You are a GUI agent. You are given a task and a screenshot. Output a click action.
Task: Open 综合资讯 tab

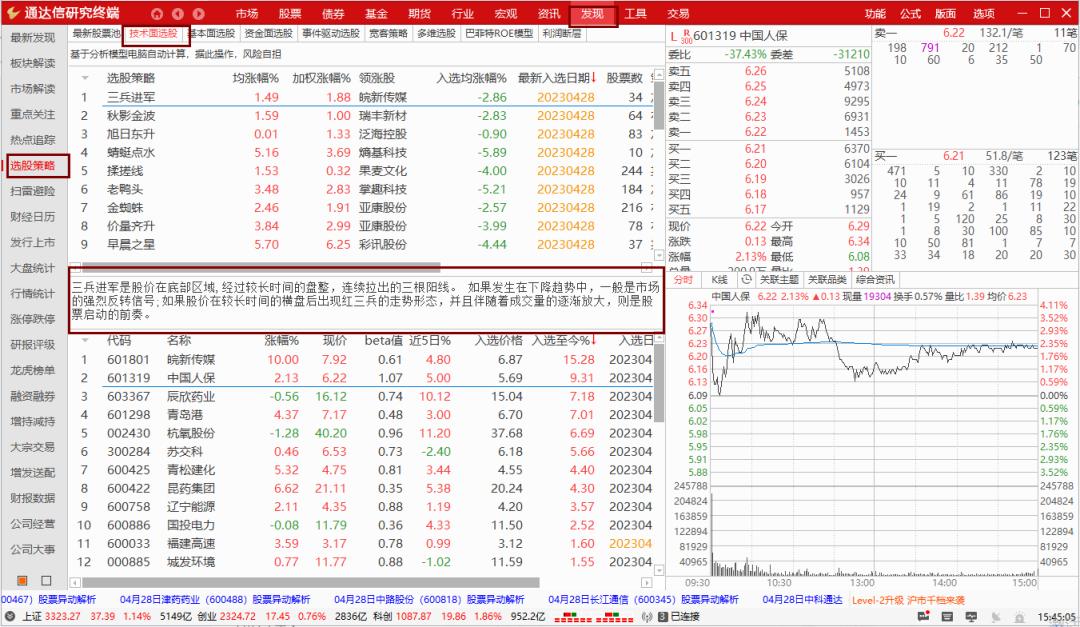[875, 279]
